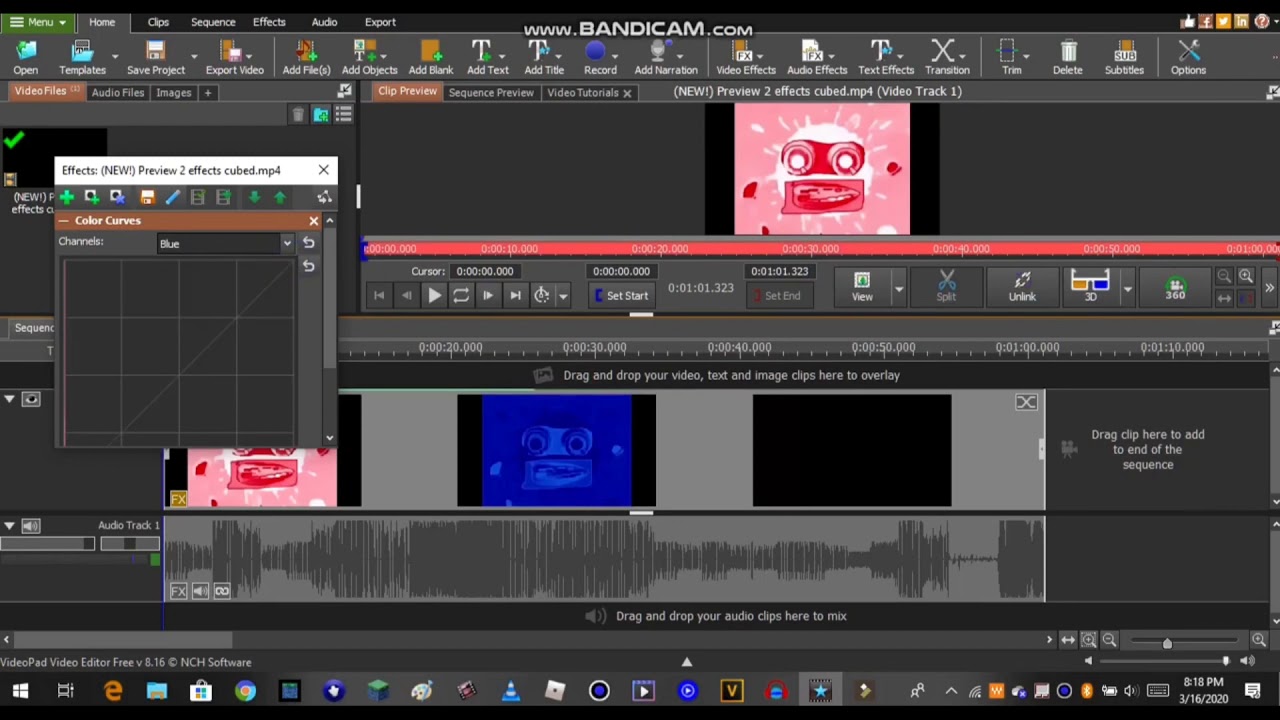Open the Transition tool
Image resolution: width=1280 pixels, height=720 pixels.
pyautogui.click(x=946, y=57)
